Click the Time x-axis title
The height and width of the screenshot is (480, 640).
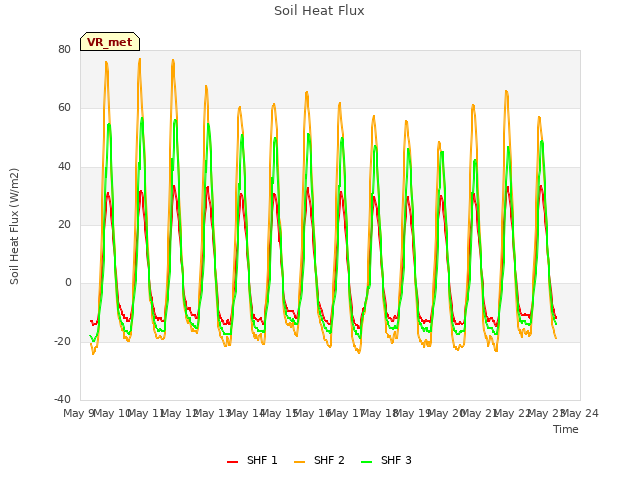(566, 429)
